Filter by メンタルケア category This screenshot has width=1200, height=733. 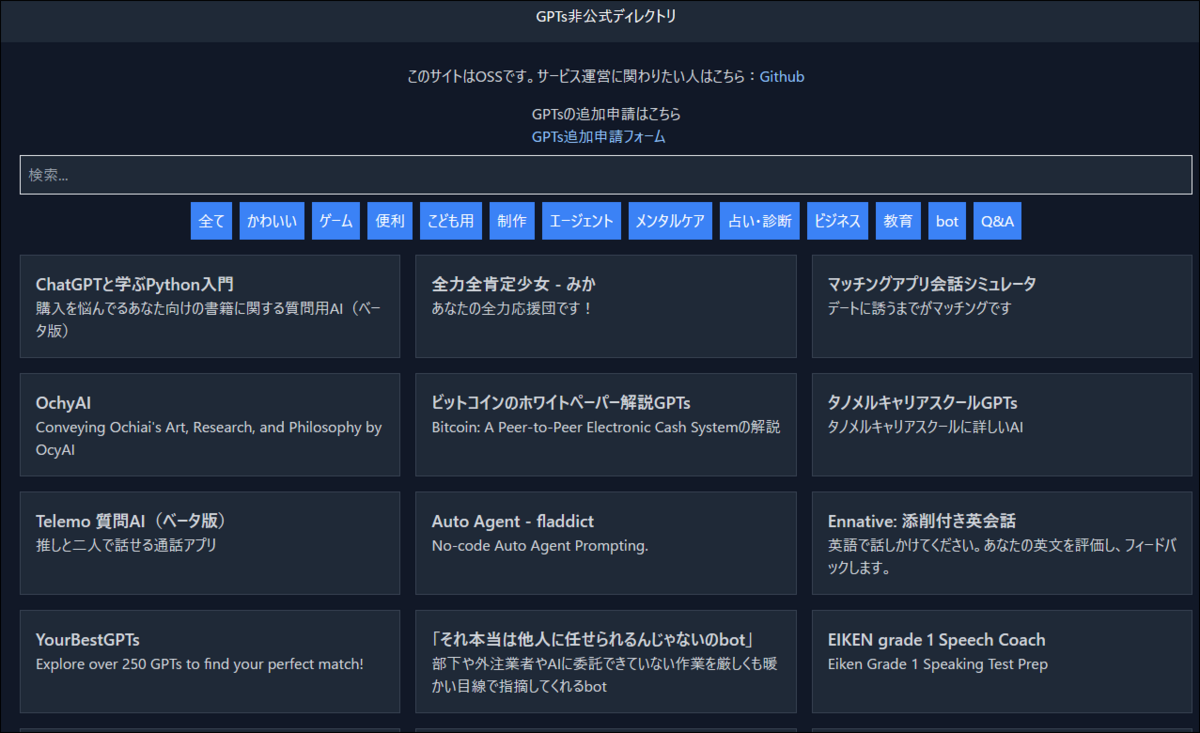(670, 221)
